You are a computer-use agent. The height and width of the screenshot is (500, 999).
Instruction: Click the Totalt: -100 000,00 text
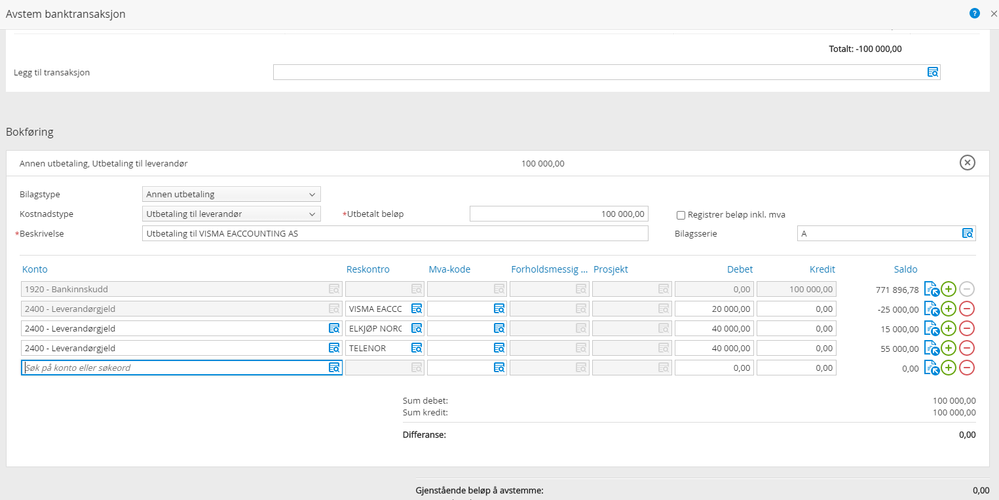coord(865,48)
